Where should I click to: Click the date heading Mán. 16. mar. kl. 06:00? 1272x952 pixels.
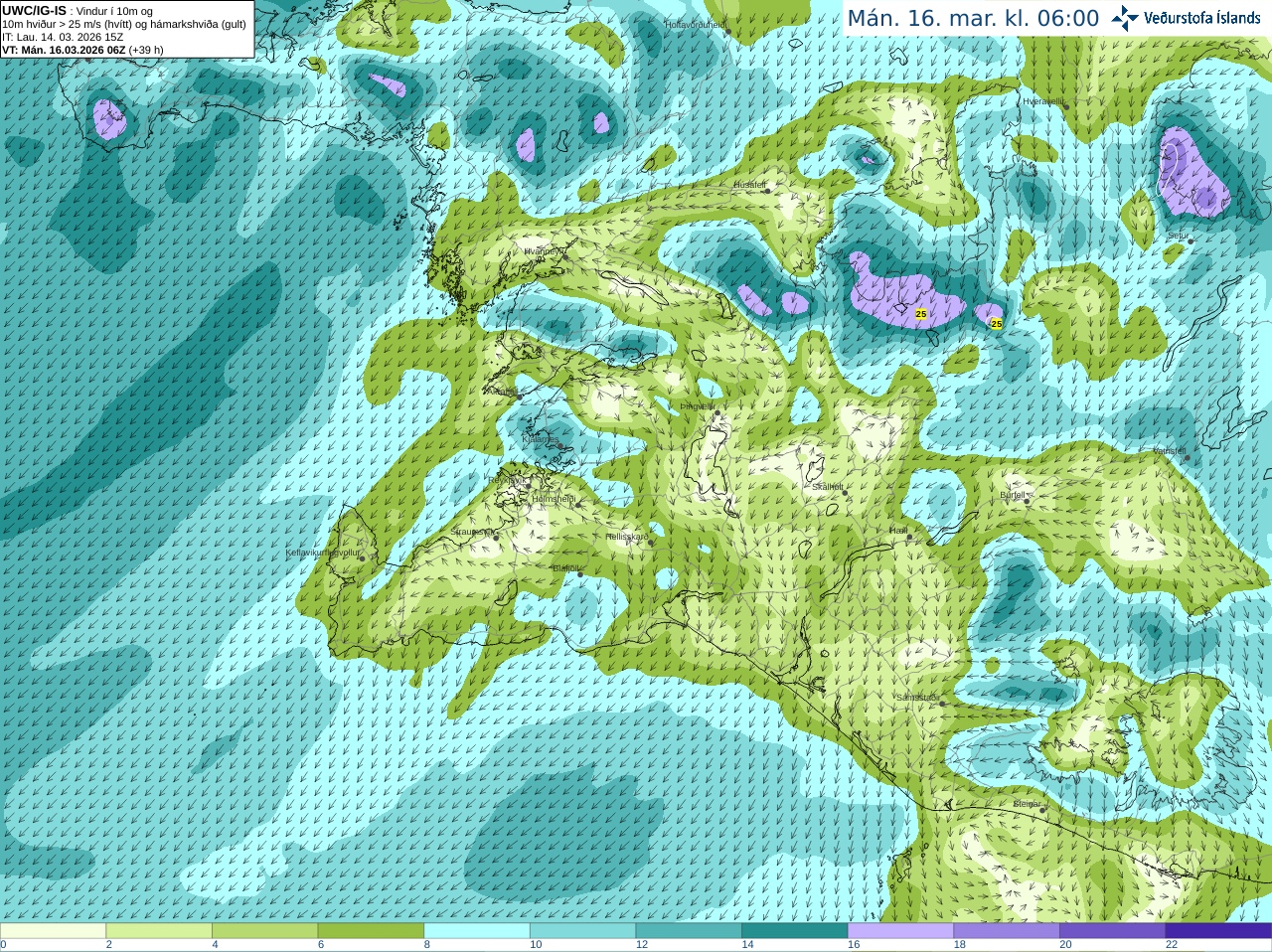(973, 18)
